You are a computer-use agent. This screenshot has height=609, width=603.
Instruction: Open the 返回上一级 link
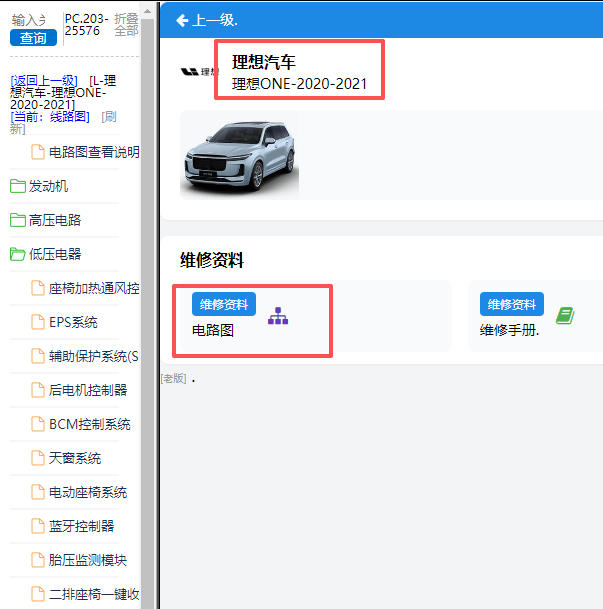44,81
